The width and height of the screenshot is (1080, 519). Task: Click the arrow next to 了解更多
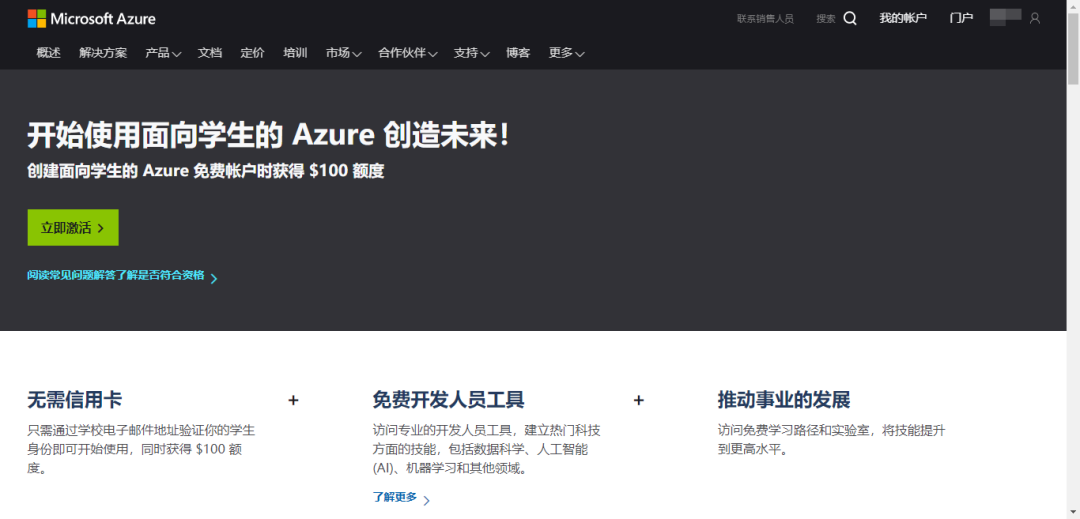[426, 500]
